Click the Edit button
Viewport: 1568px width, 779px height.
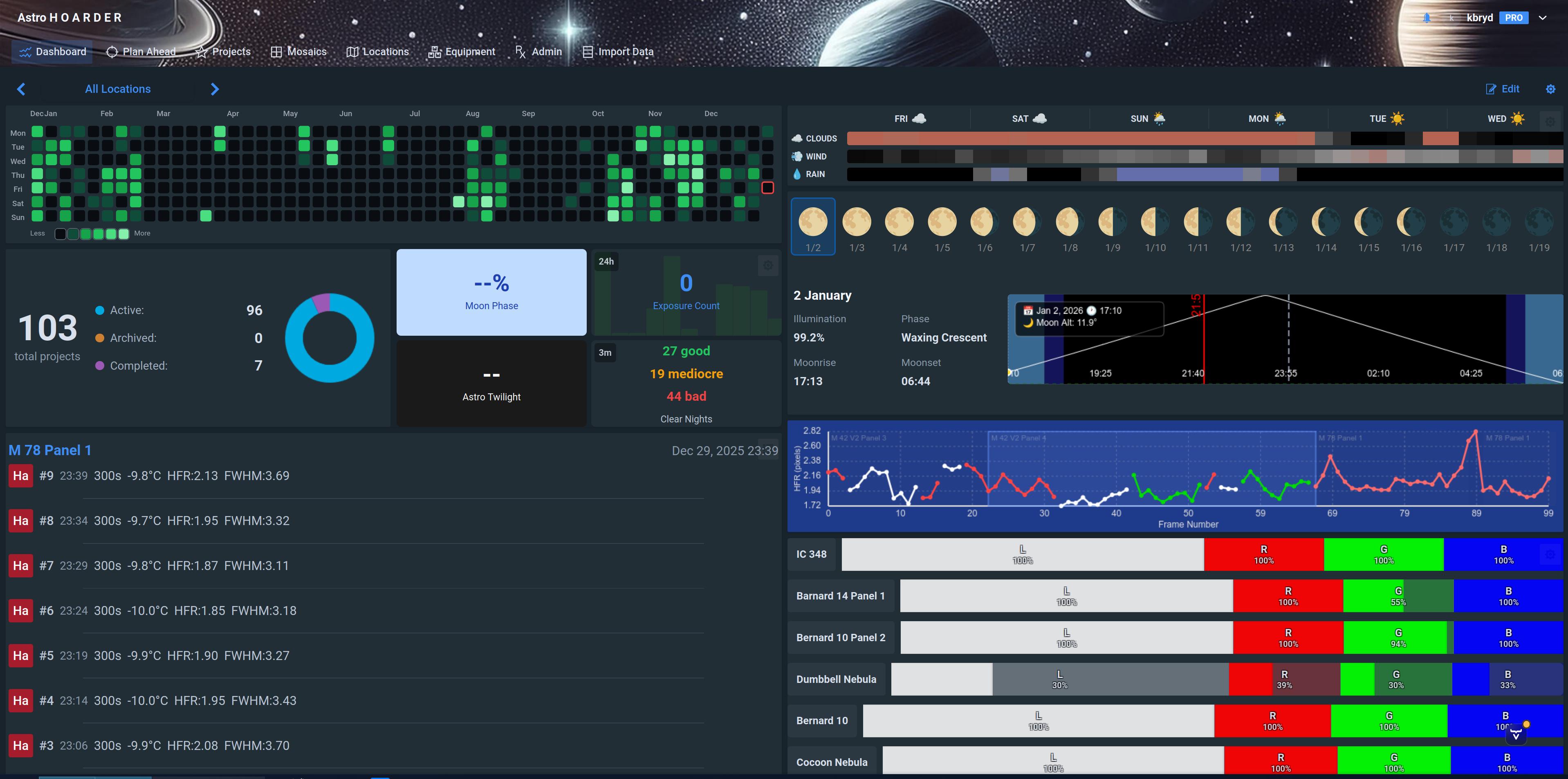coord(1503,89)
